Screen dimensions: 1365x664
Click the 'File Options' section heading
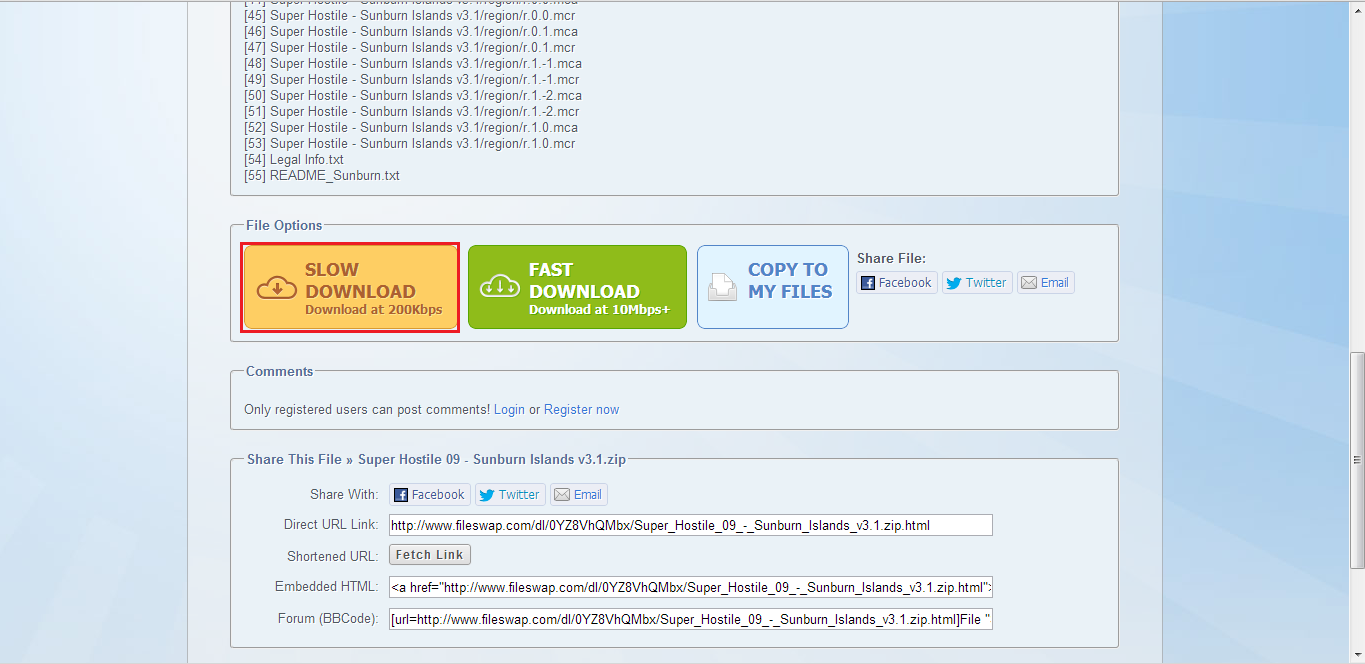[x=284, y=226]
